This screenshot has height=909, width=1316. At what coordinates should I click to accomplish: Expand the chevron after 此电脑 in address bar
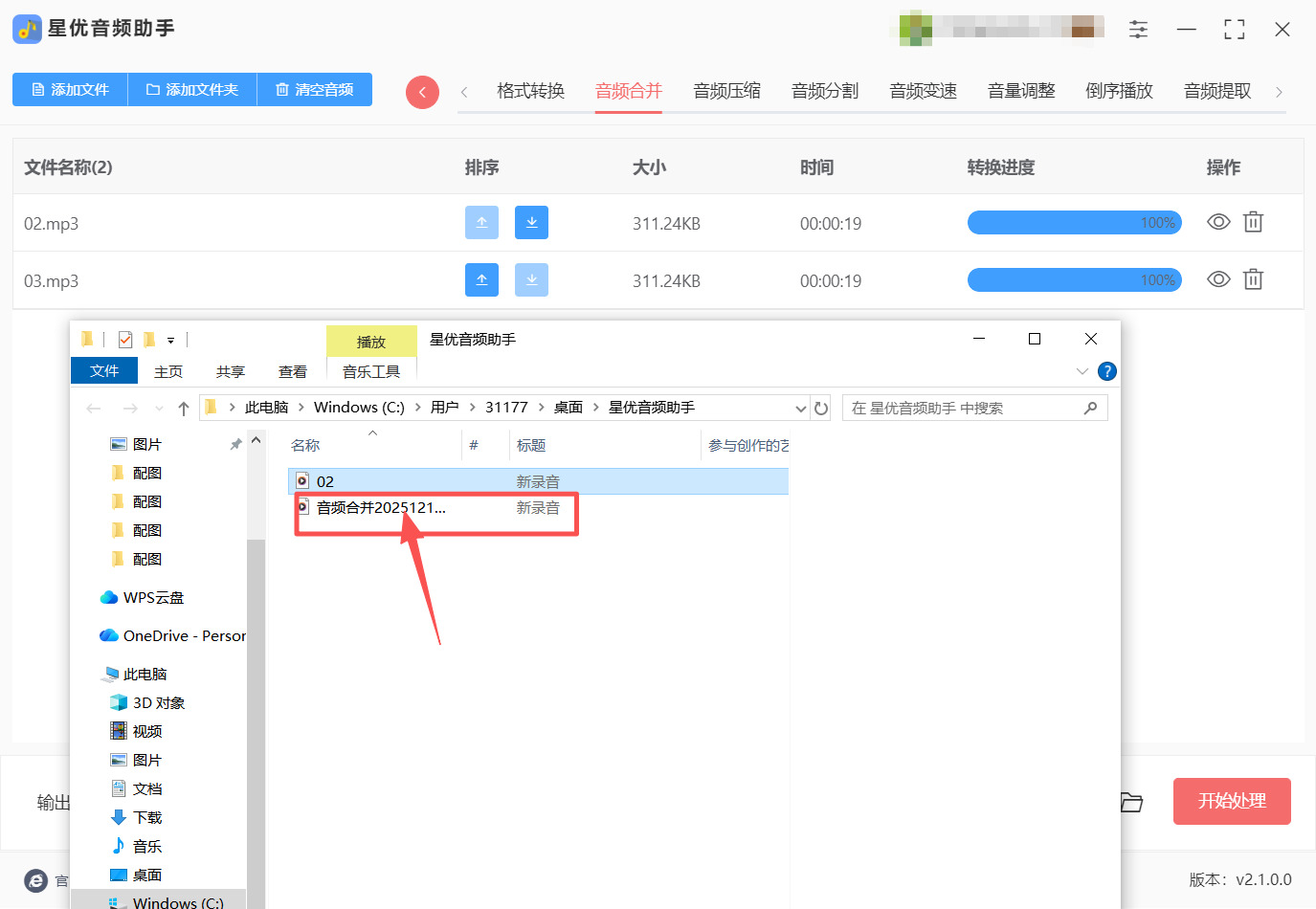(x=300, y=408)
